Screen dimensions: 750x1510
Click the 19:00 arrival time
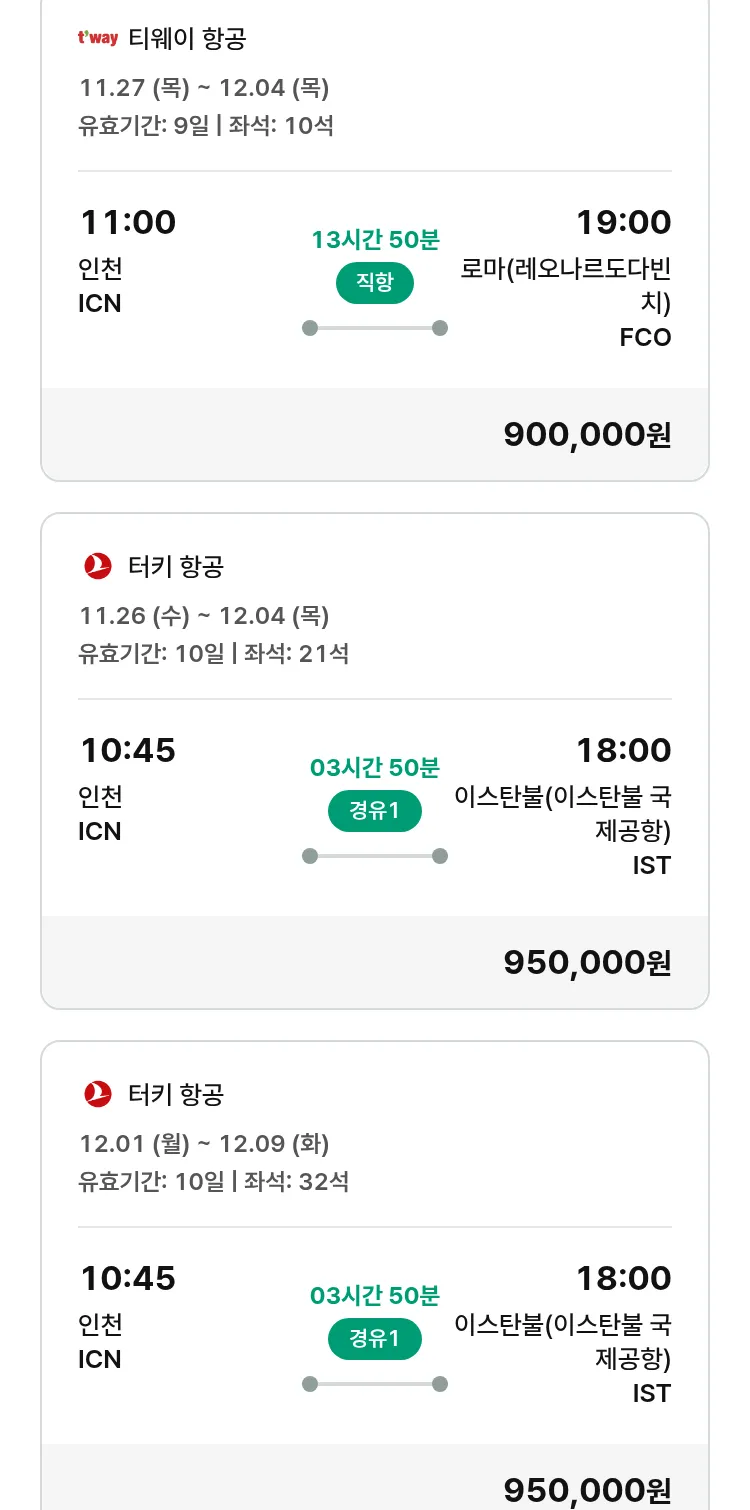(623, 222)
